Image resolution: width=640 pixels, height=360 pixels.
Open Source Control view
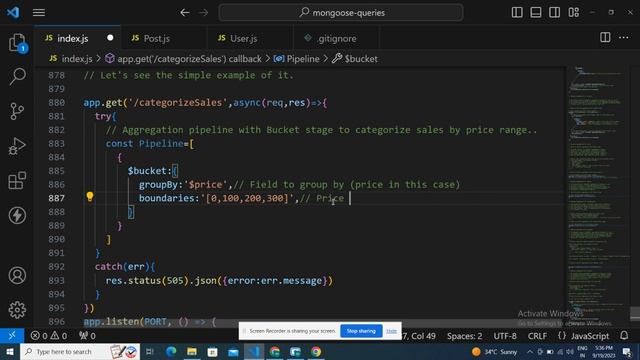[x=17, y=111]
